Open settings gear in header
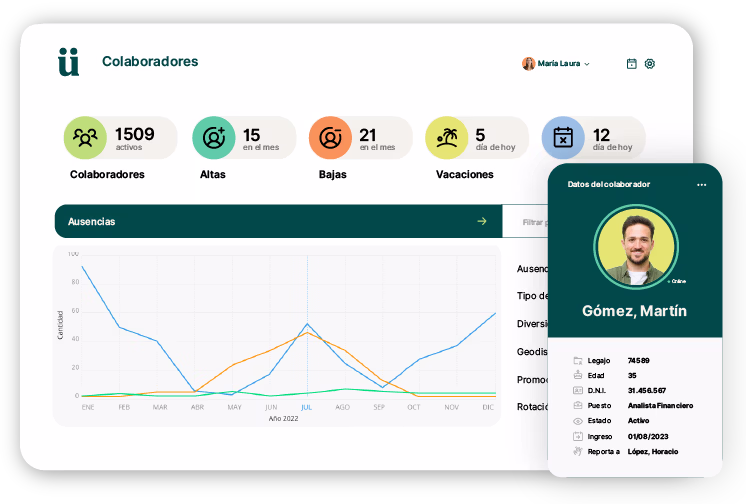The image size is (746, 504). pos(650,63)
